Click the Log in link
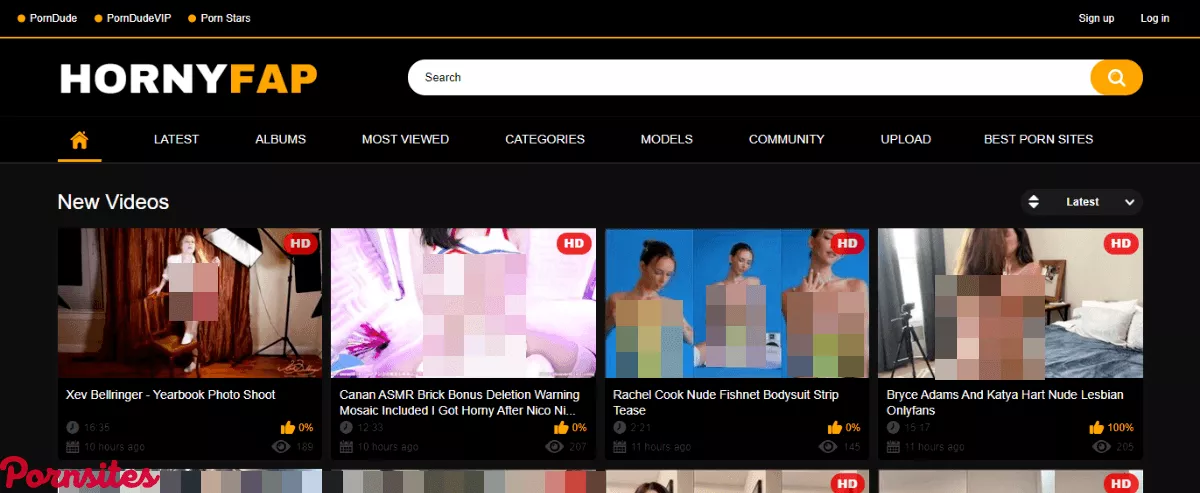The height and width of the screenshot is (493, 1200). pos(1154,18)
